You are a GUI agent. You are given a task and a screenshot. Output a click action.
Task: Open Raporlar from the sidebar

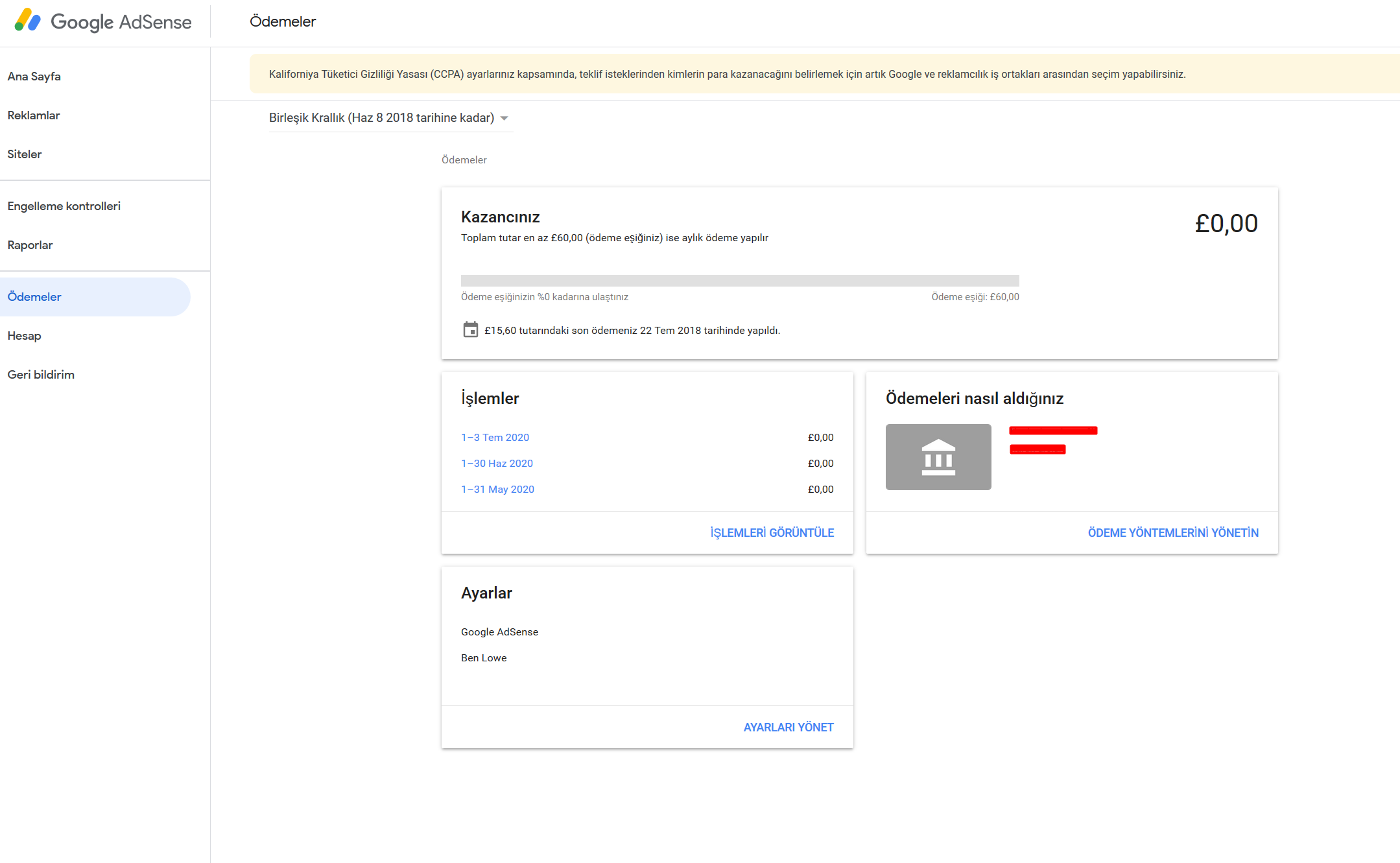30,245
